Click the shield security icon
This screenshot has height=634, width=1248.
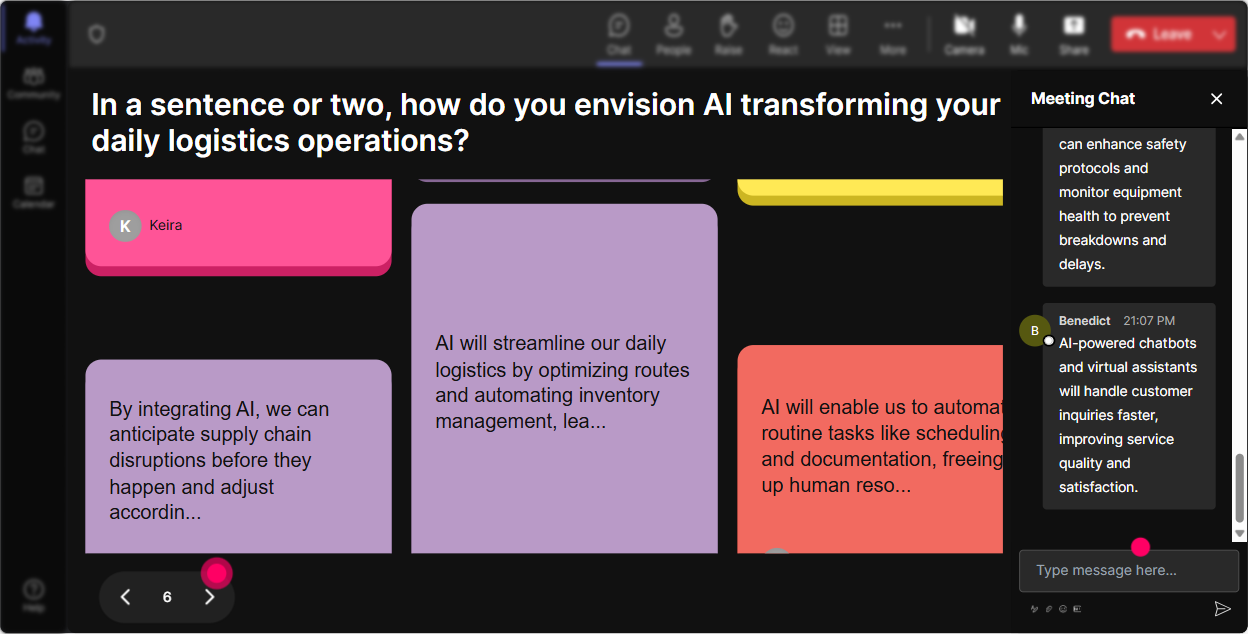tap(97, 35)
